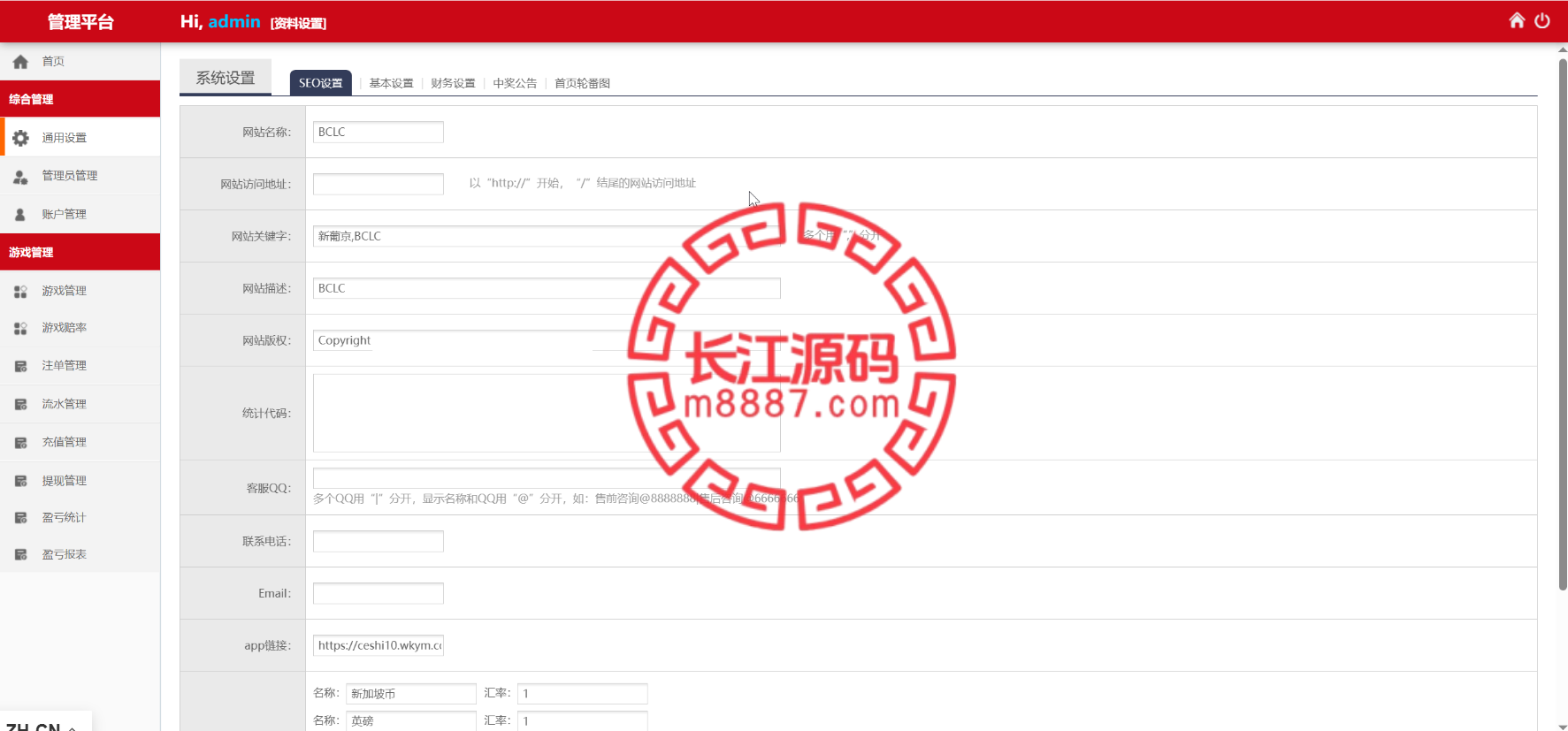The height and width of the screenshot is (731, 1568).
Task: Click the house icon beside 首页
Action: [x=20, y=62]
